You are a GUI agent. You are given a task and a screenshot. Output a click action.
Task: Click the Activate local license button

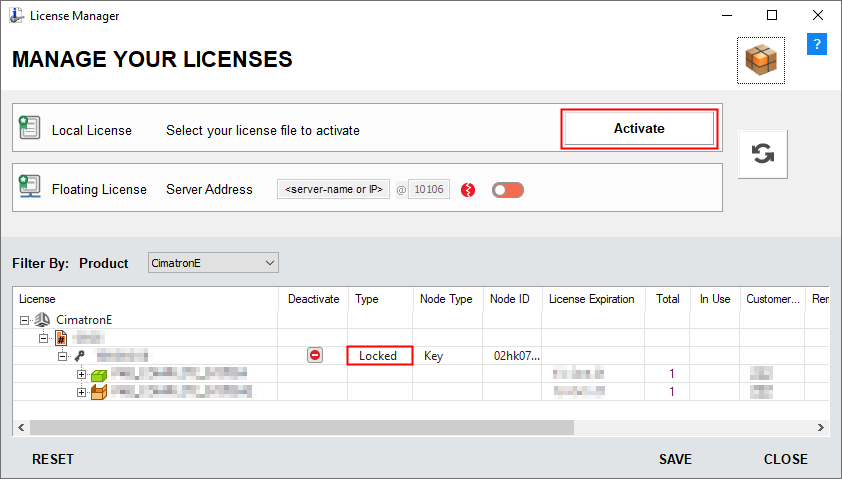[639, 129]
